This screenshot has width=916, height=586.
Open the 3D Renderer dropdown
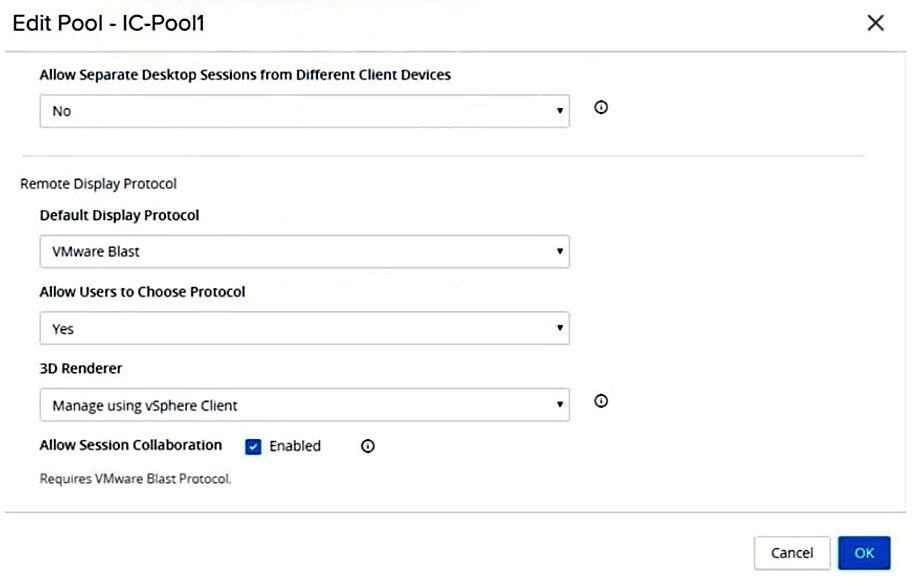click(304, 405)
